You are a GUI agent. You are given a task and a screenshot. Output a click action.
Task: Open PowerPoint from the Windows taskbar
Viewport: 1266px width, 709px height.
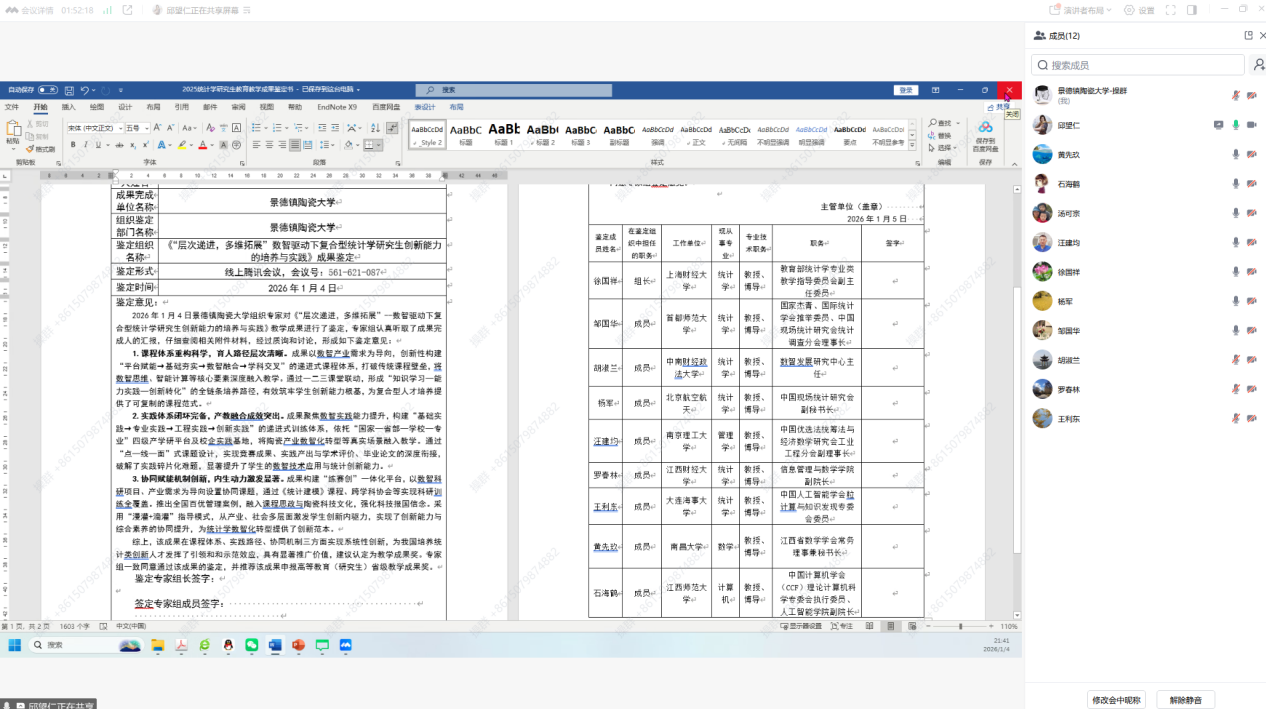click(x=298, y=645)
